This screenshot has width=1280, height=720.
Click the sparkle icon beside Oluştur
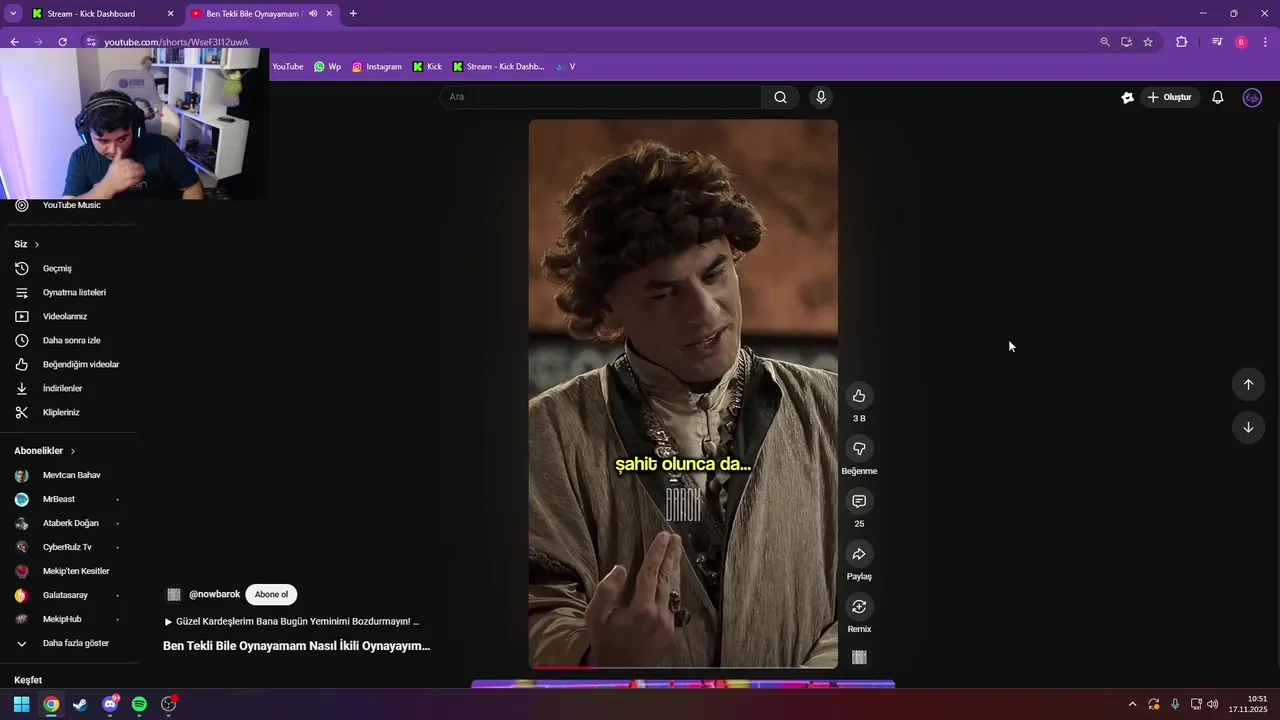pyautogui.click(x=1127, y=97)
